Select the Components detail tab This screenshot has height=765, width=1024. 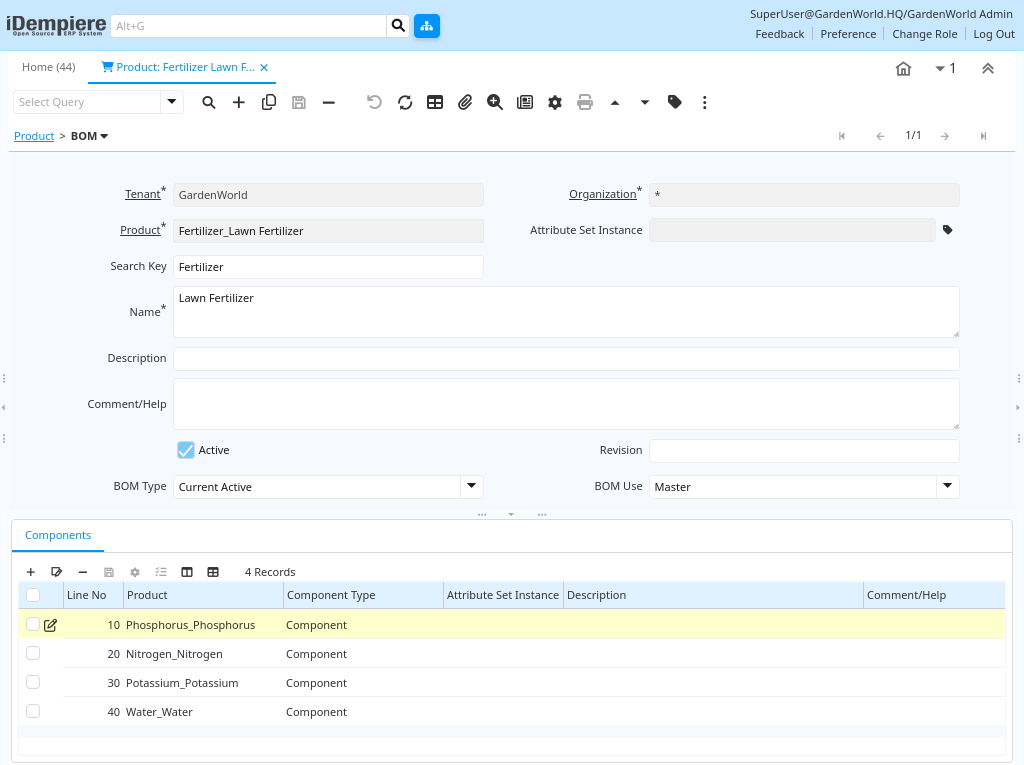[x=58, y=536]
